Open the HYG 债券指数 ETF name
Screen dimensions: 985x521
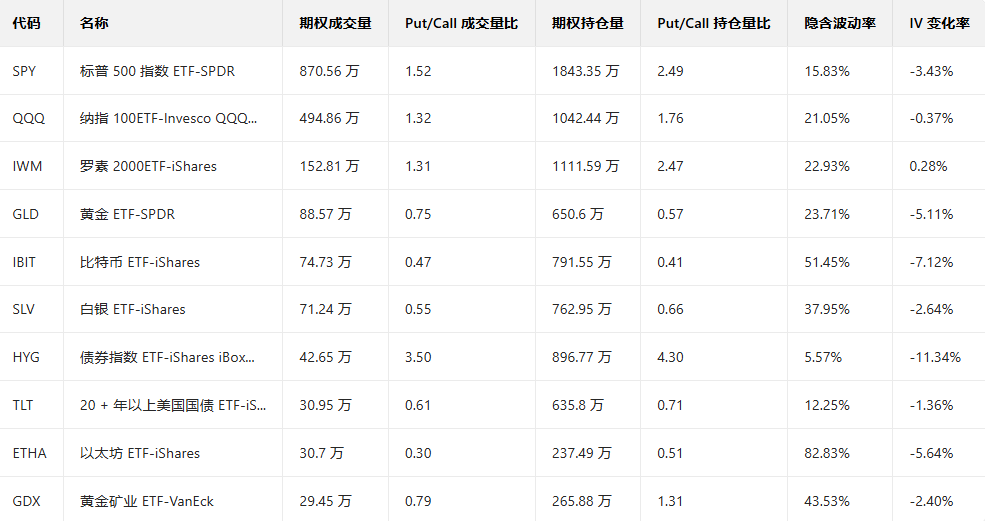(x=167, y=357)
